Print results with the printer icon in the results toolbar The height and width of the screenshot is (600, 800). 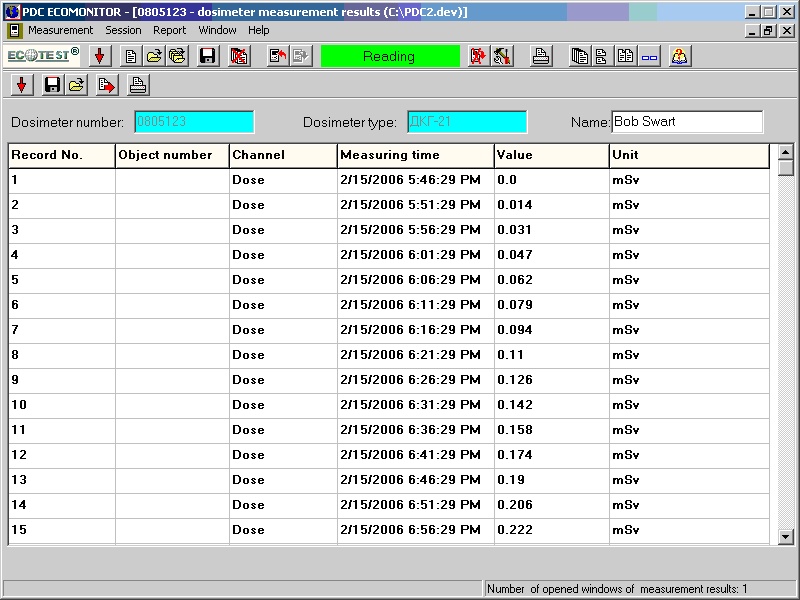click(138, 85)
